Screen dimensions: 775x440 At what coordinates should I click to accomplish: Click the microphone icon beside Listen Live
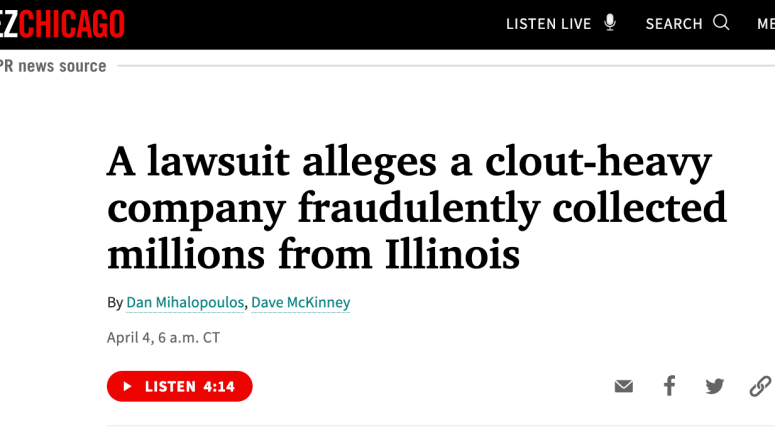610,23
